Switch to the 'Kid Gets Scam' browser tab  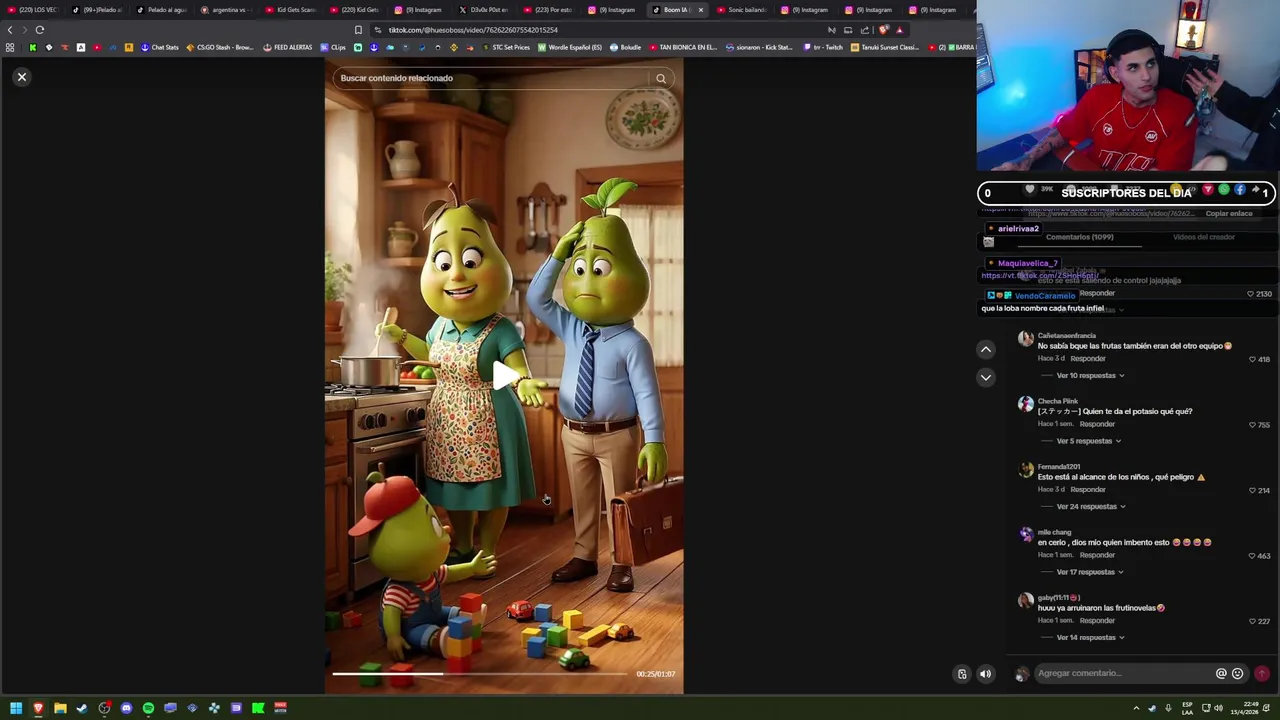coord(290,10)
